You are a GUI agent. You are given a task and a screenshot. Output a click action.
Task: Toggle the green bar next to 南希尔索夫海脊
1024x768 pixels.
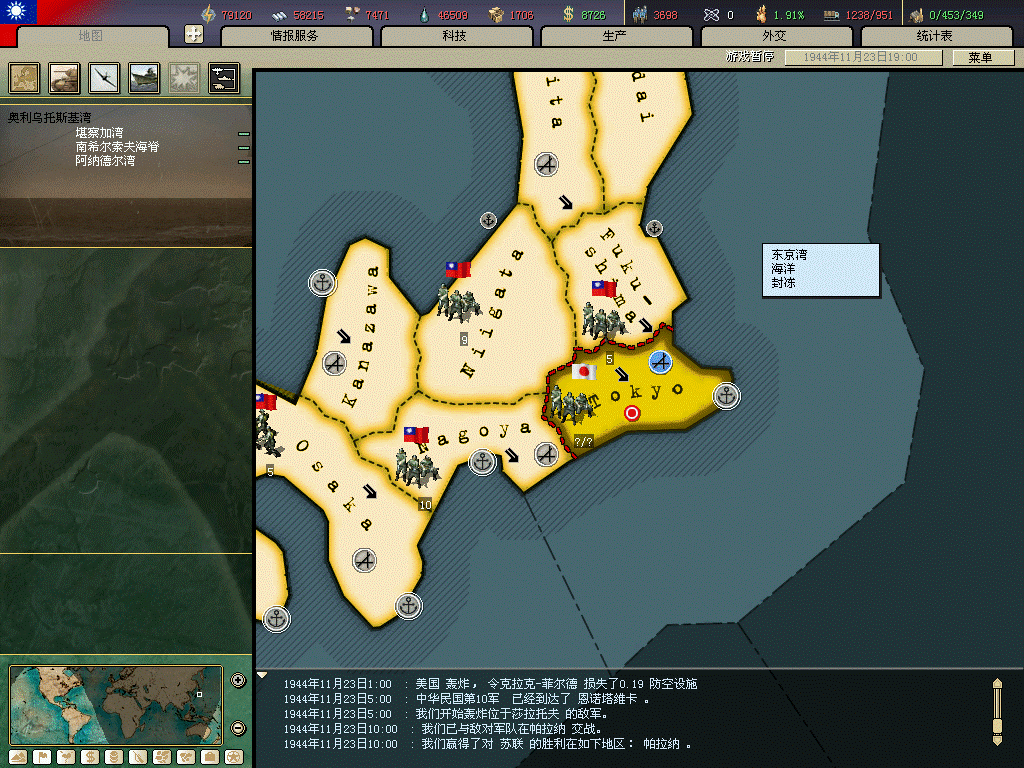click(244, 148)
